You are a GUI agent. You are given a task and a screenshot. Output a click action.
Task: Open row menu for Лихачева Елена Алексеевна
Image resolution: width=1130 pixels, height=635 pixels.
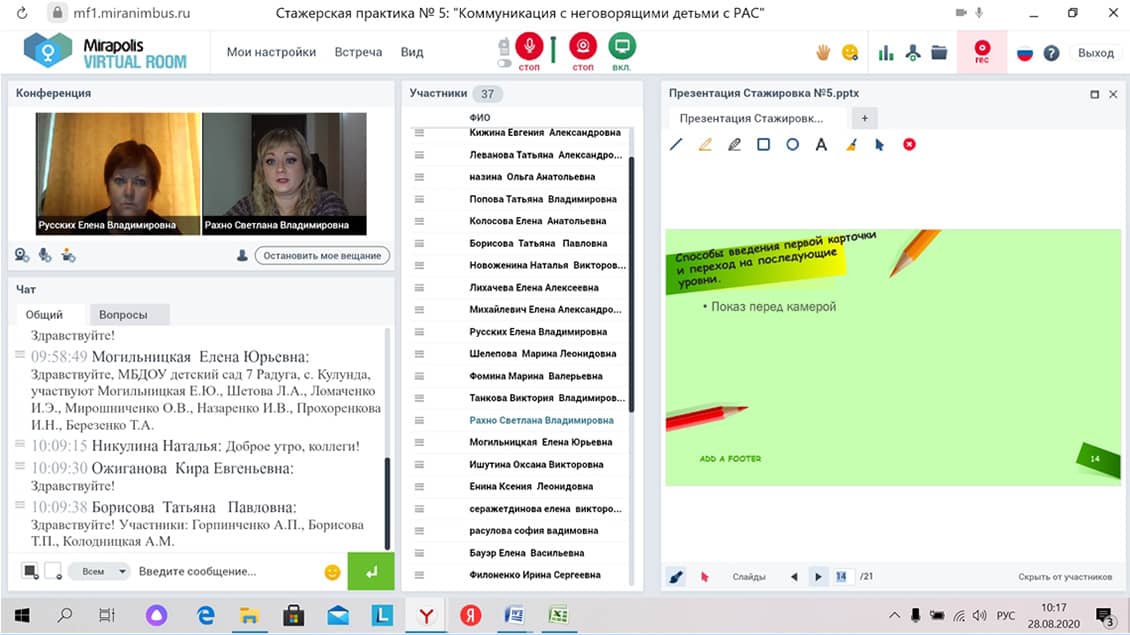[x=419, y=288]
